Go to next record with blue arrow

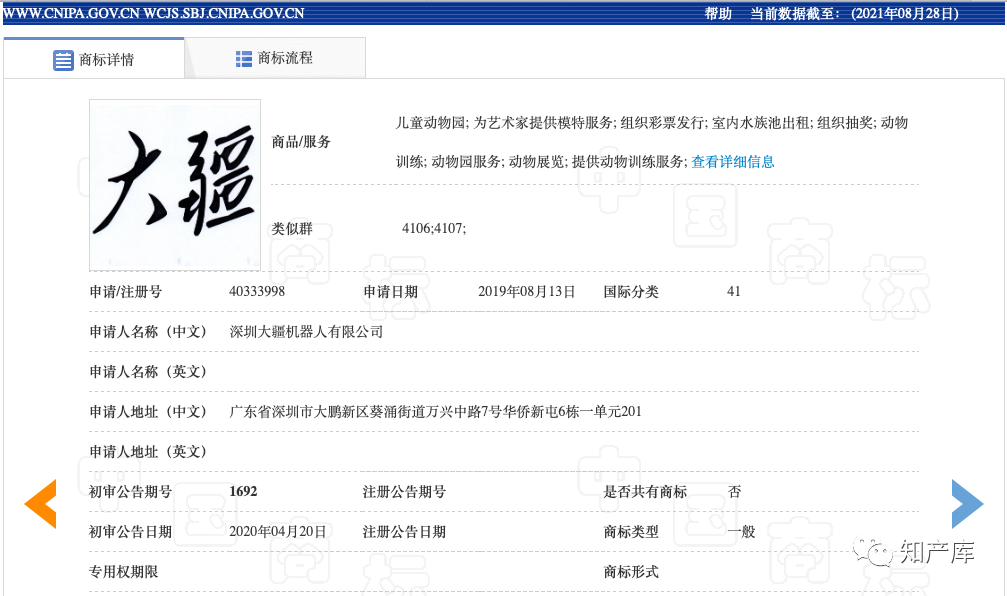[x=967, y=504]
